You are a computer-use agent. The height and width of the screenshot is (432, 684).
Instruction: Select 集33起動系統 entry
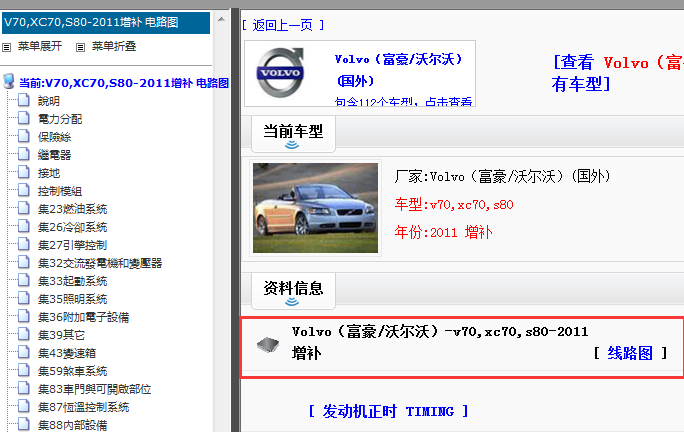[72, 281]
